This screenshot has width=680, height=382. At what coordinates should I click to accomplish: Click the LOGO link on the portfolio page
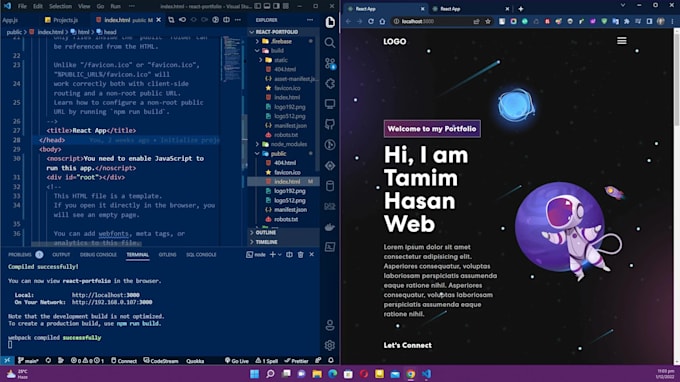395,42
